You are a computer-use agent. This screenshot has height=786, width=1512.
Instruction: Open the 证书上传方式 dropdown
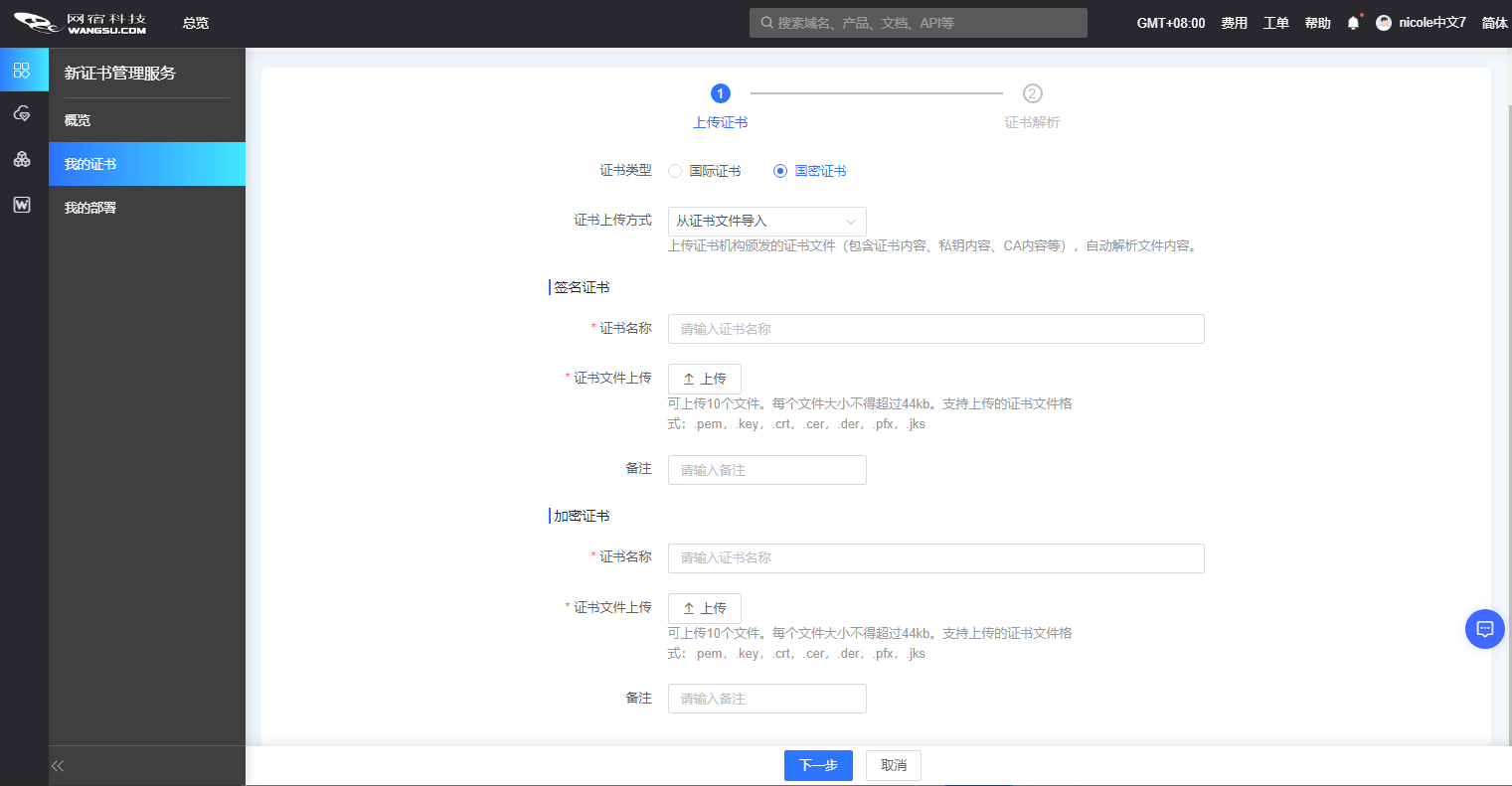[x=767, y=222]
